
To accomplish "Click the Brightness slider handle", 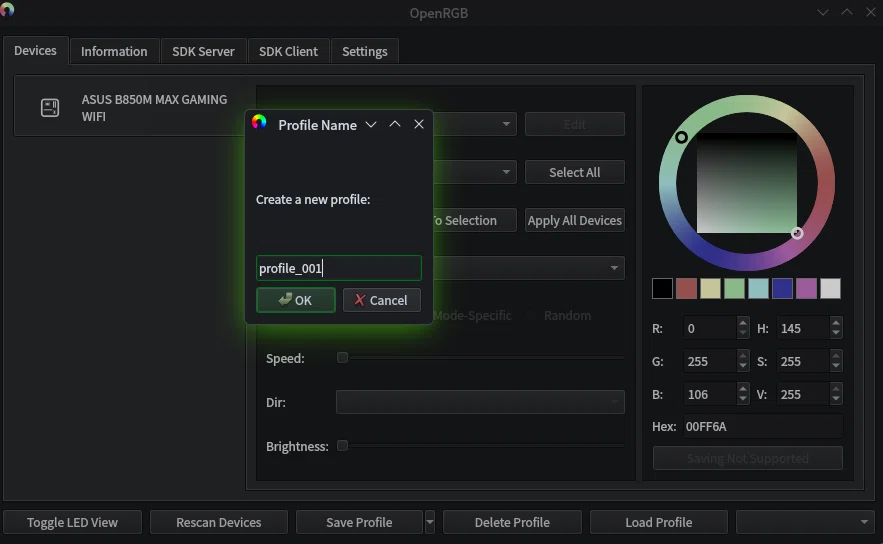I will (x=342, y=446).
